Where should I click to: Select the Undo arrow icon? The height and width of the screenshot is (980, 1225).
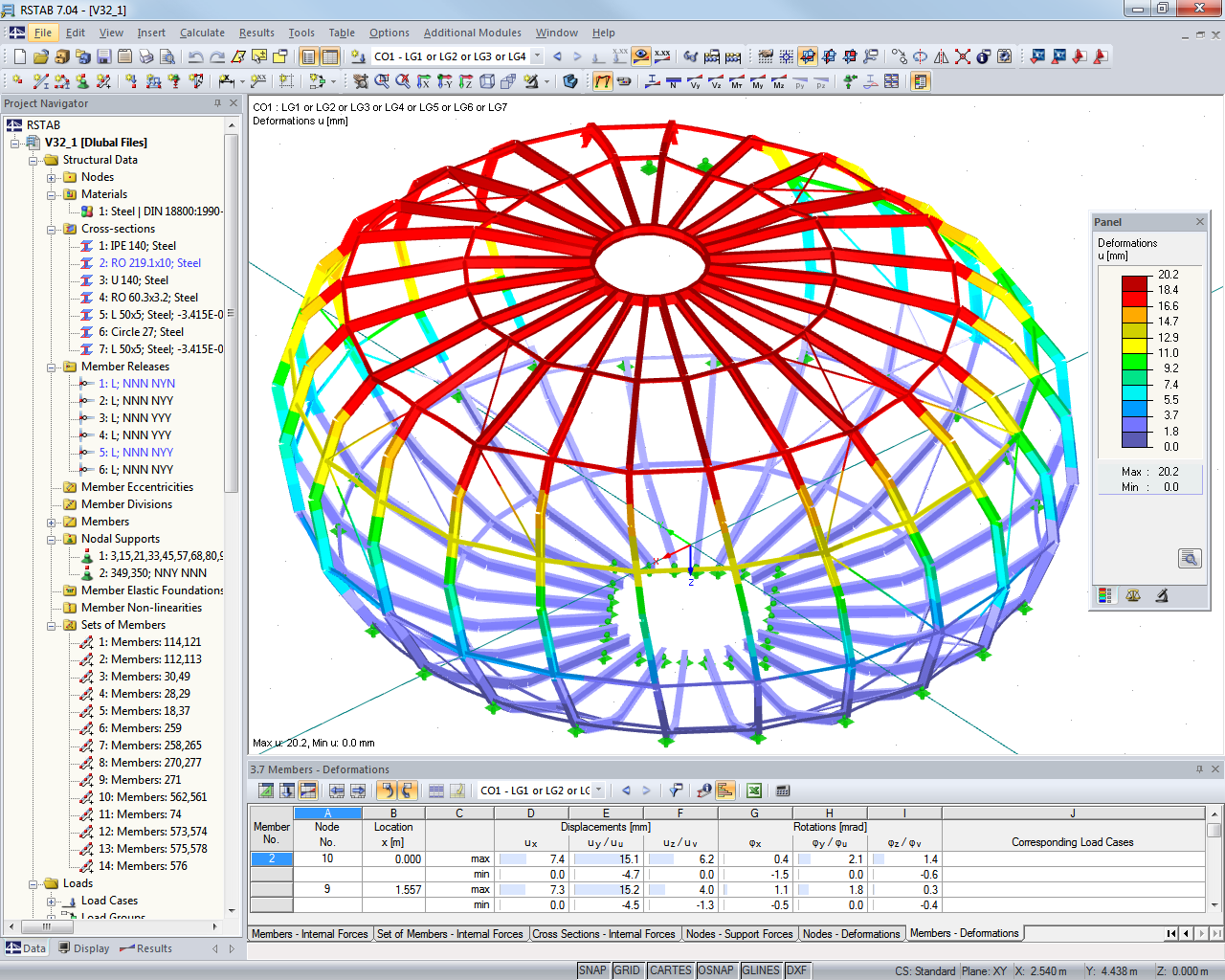coord(196,56)
